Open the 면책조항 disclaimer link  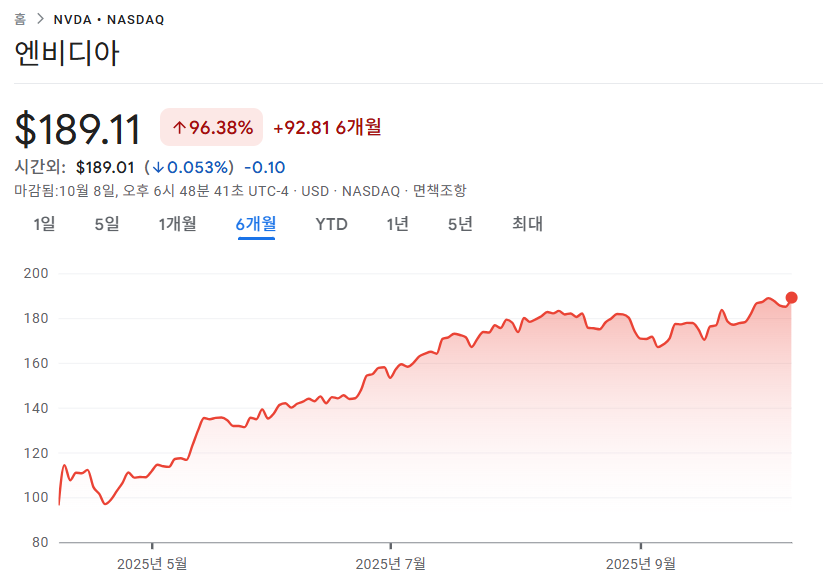point(439,190)
